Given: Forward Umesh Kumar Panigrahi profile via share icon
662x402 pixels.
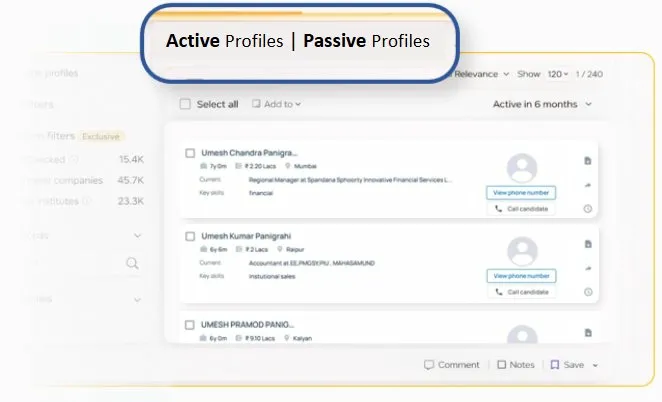Looking at the screenshot, I should (588, 268).
